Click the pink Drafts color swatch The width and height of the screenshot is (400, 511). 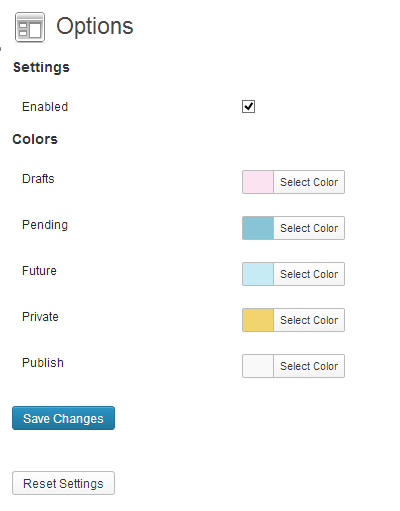pyautogui.click(x=258, y=182)
